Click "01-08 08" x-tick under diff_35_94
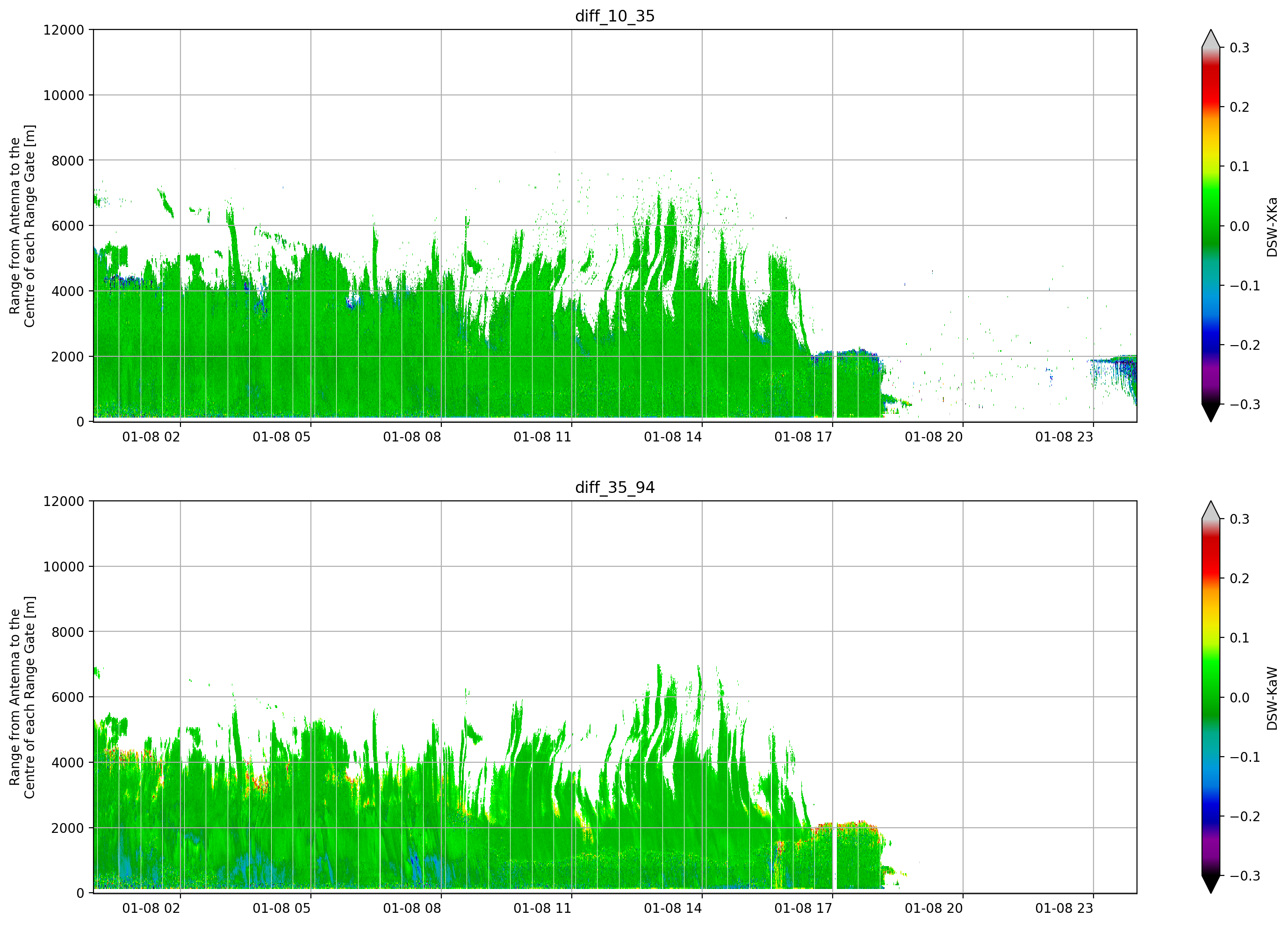1288x925 pixels. tap(412, 909)
